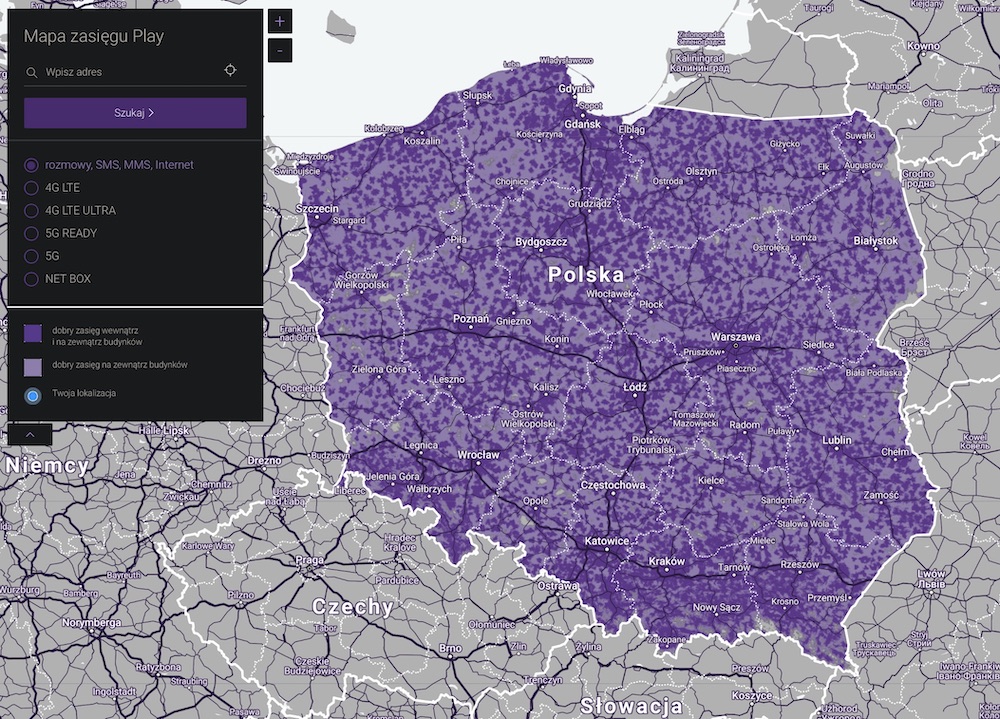The height and width of the screenshot is (719, 1000).
Task: Click the Łódź label on the map
Action: tap(635, 387)
